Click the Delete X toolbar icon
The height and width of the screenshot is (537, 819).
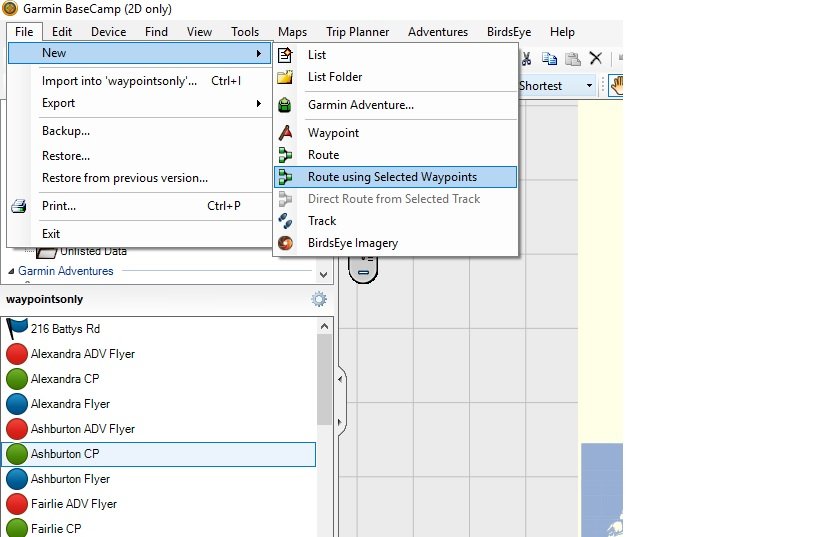596,58
